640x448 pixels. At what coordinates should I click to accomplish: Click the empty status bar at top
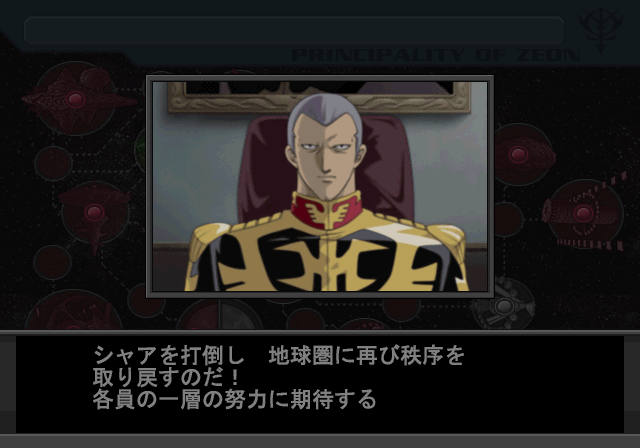pyautogui.click(x=295, y=30)
